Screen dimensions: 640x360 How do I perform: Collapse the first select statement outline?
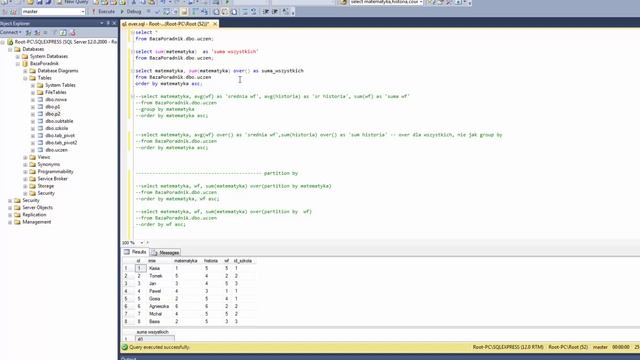click(x=132, y=32)
